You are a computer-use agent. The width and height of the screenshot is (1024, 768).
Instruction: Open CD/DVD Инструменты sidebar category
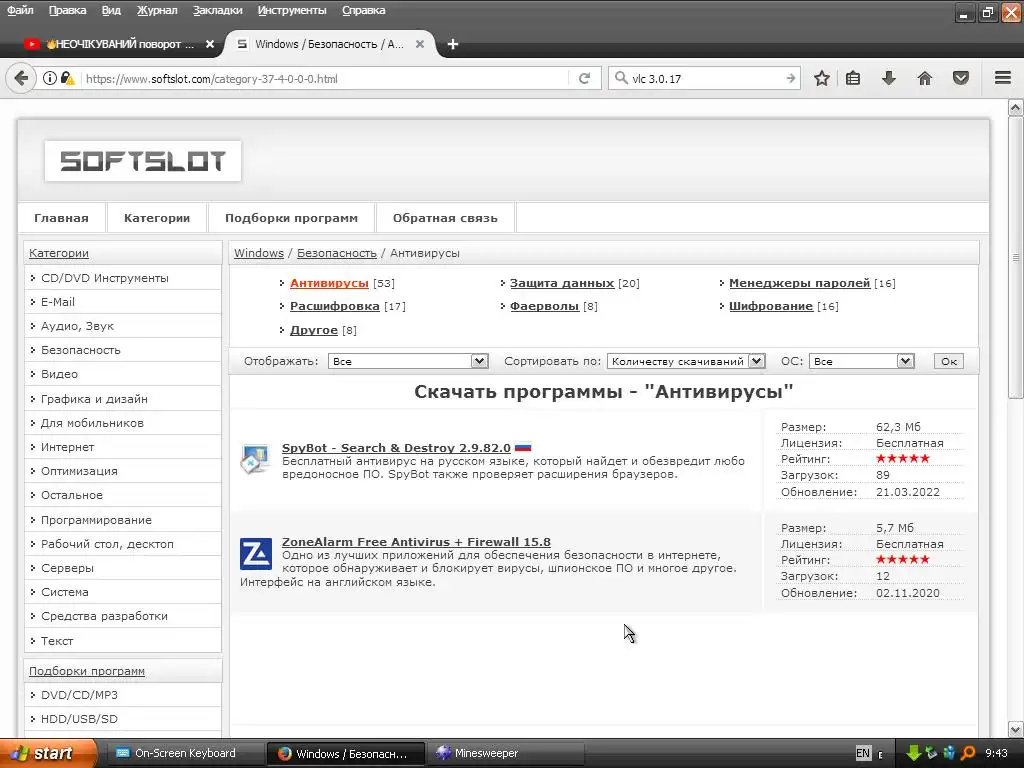pyautogui.click(x=123, y=278)
